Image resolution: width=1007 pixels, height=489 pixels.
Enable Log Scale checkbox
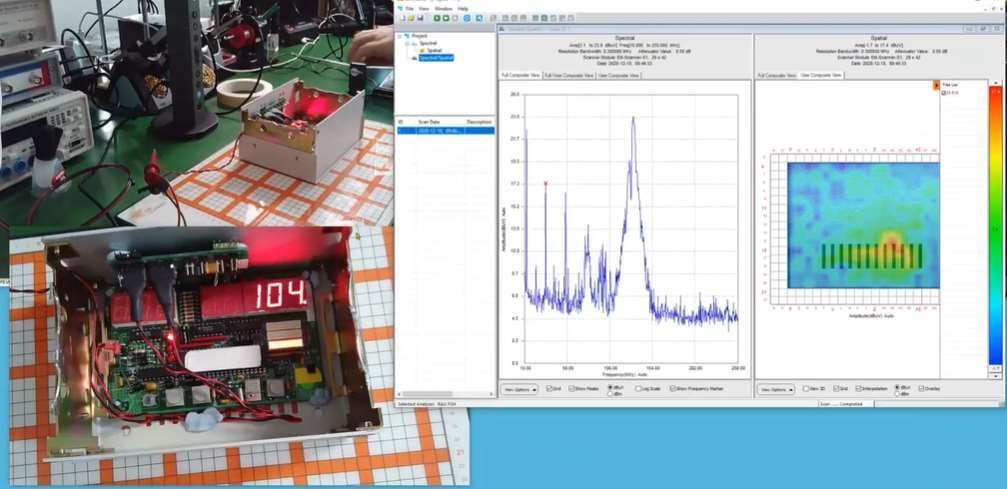tap(638, 389)
